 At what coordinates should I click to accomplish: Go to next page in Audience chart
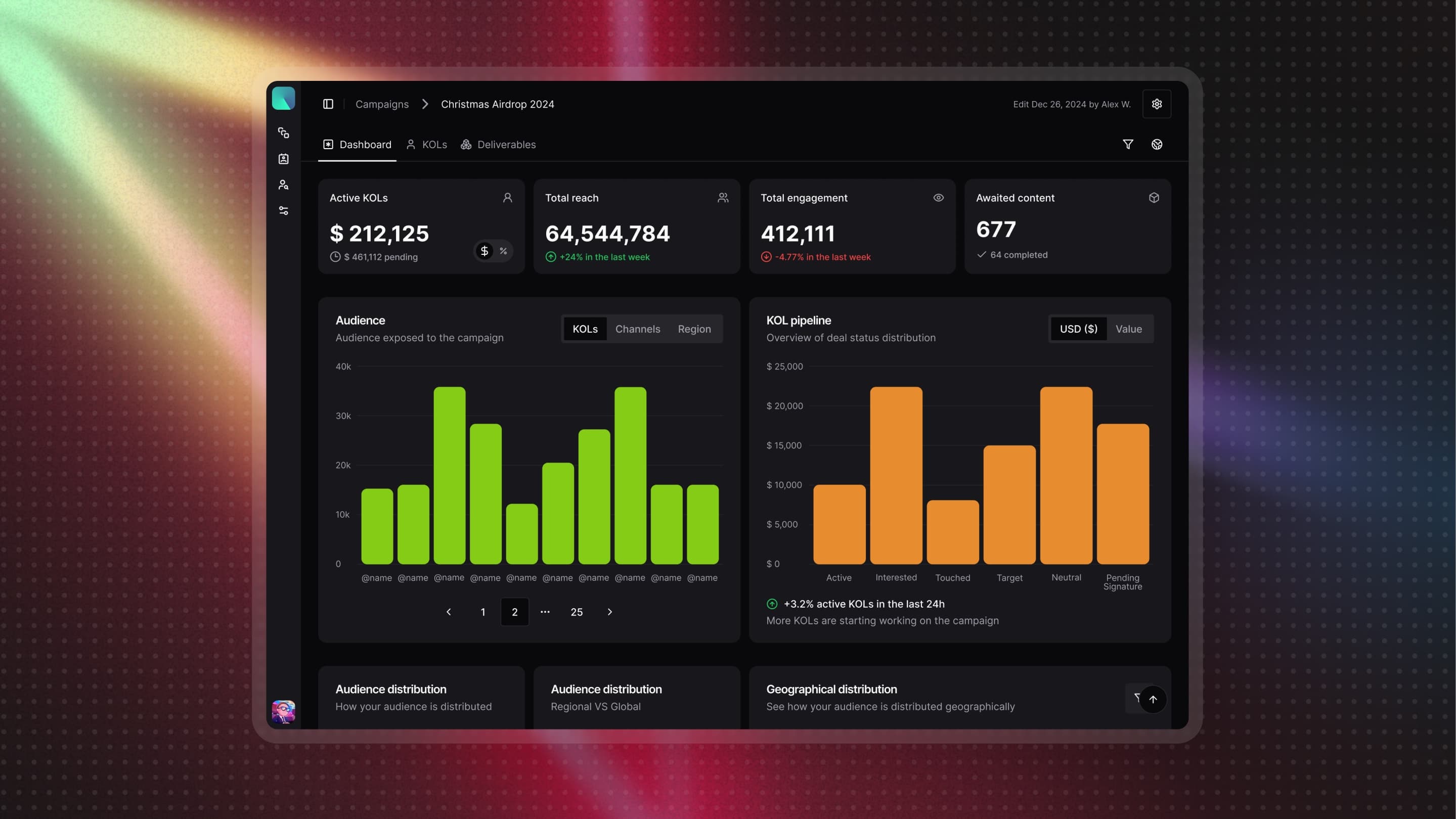(609, 612)
